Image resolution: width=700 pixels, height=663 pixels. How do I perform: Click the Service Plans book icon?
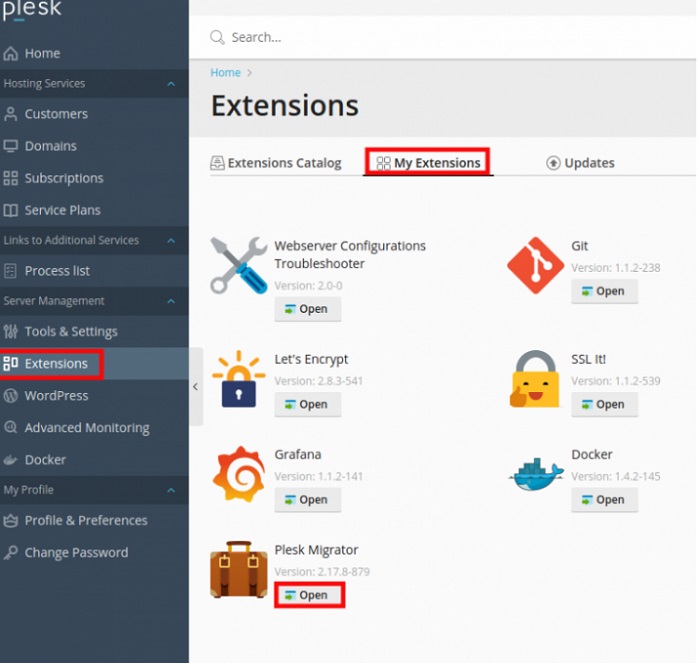click(x=11, y=210)
